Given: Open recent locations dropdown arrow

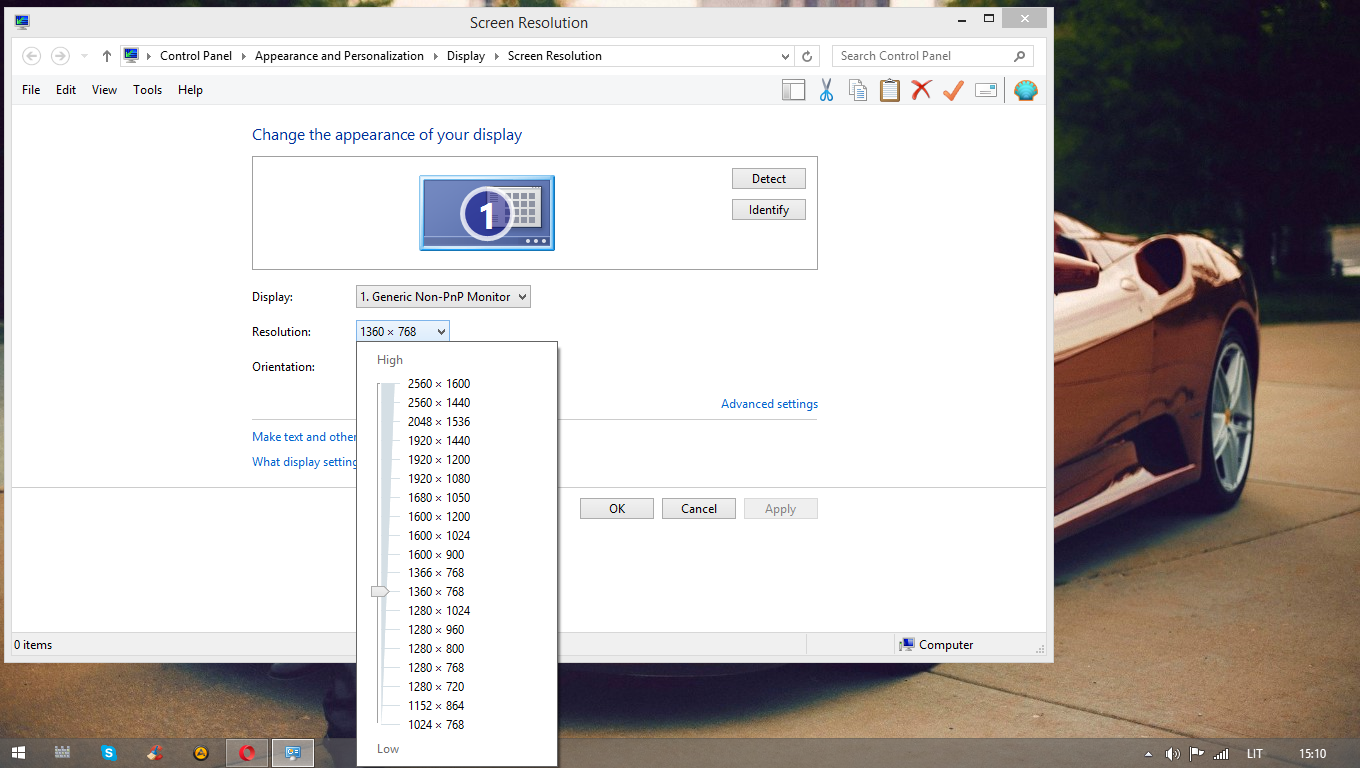Looking at the screenshot, I should [84, 56].
